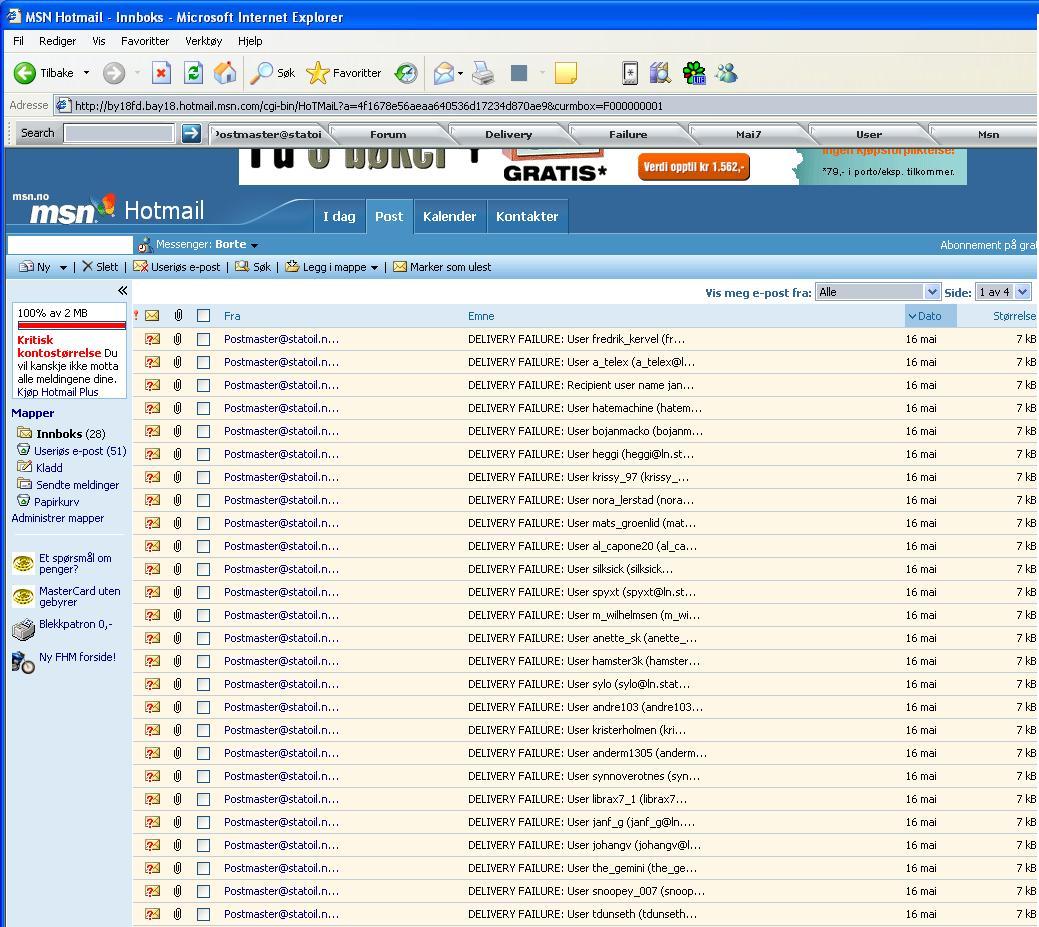Click the yellow note icon in toolbar
This screenshot has height=927, width=1039.
point(565,73)
